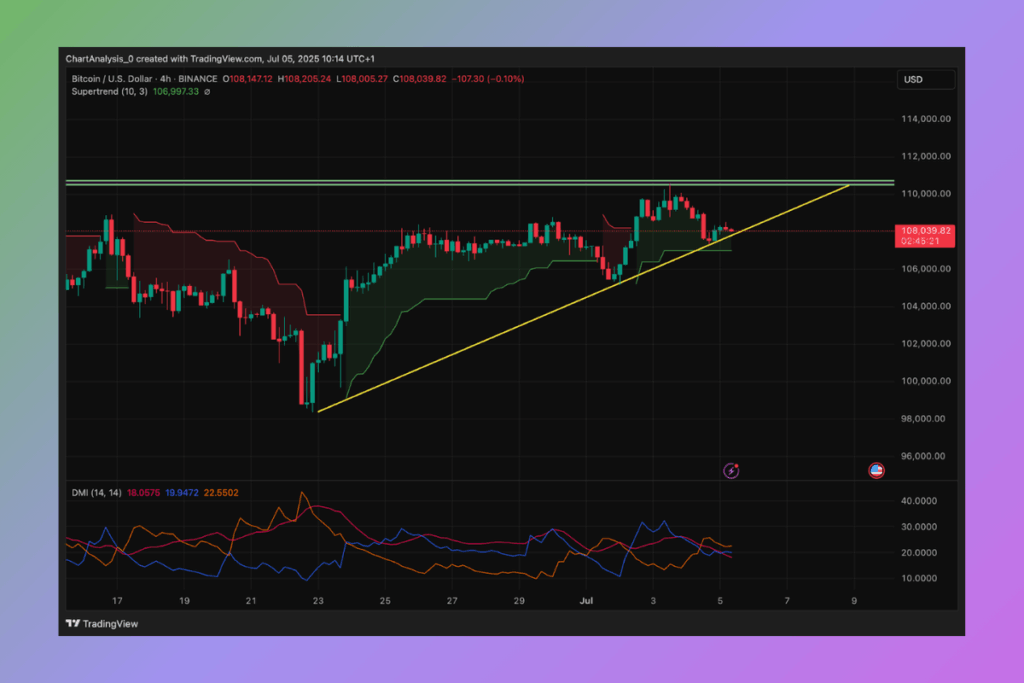Click the 23 date label on time axis
Screen dimensions: 1024x683
click(x=318, y=601)
